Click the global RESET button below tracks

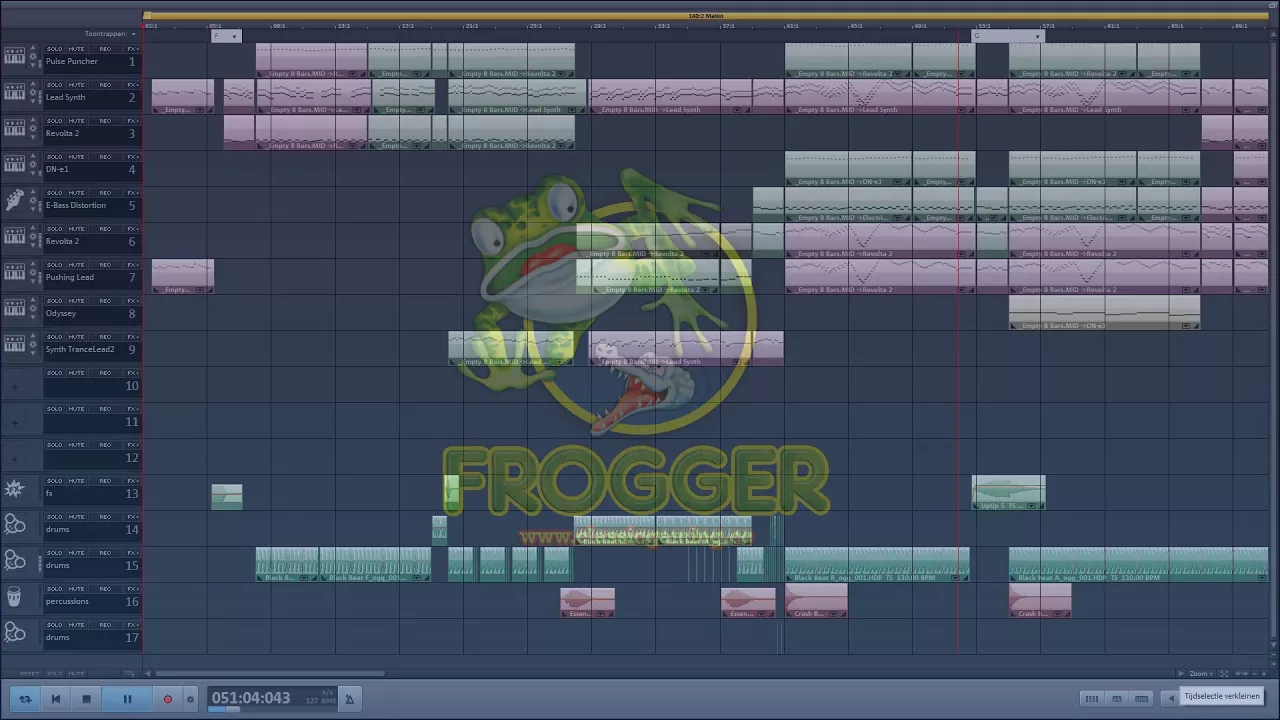30,674
